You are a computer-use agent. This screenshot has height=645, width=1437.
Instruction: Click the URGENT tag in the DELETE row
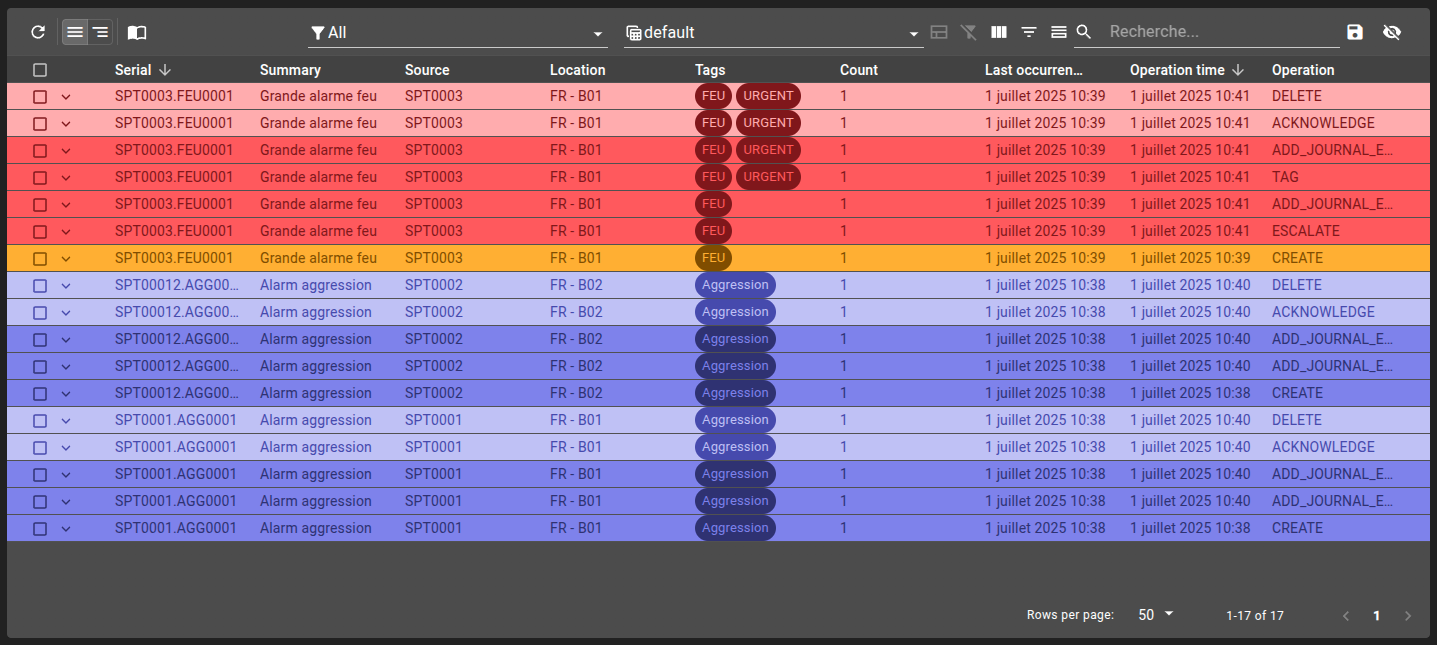(768, 96)
